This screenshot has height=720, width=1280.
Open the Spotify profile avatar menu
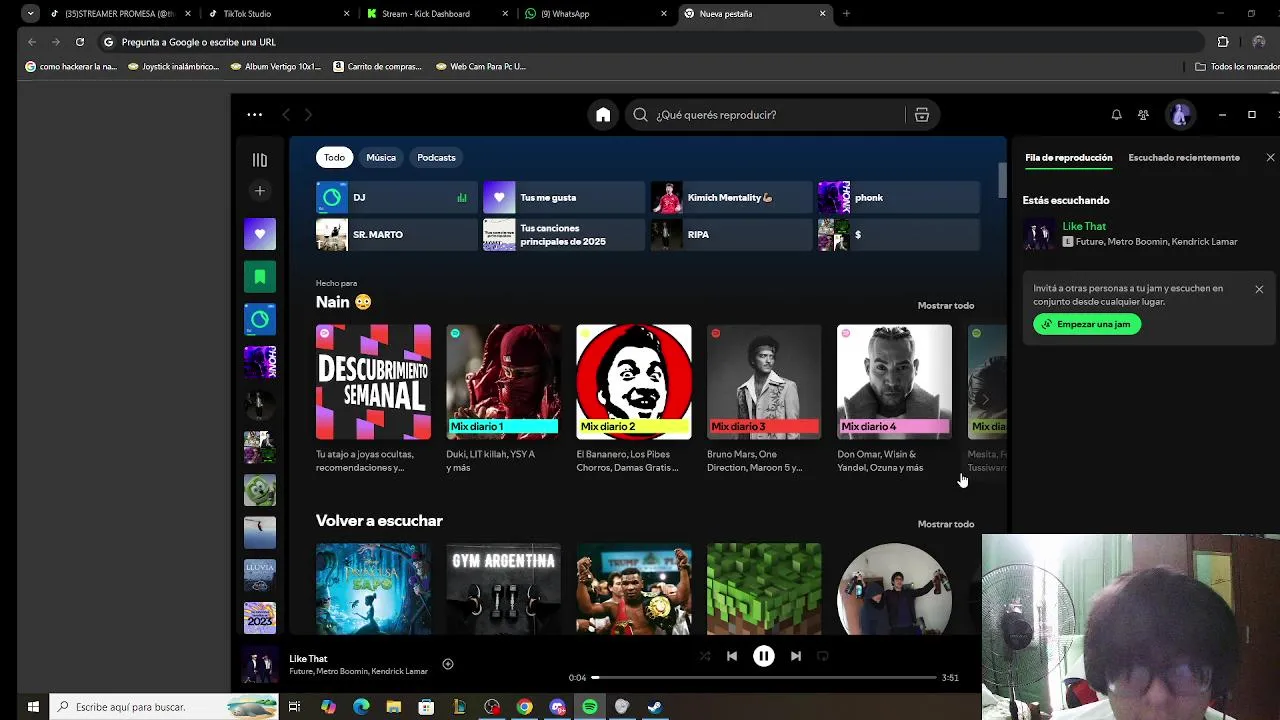[x=1180, y=115]
